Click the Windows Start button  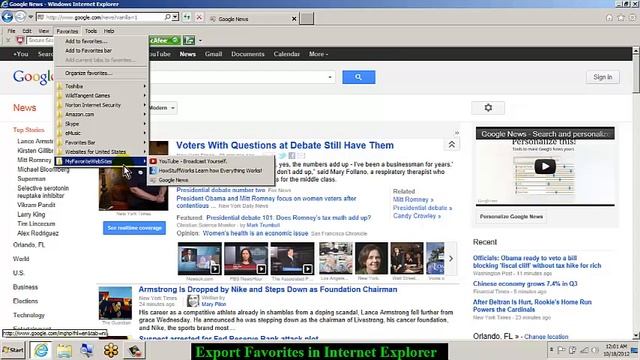point(13,350)
